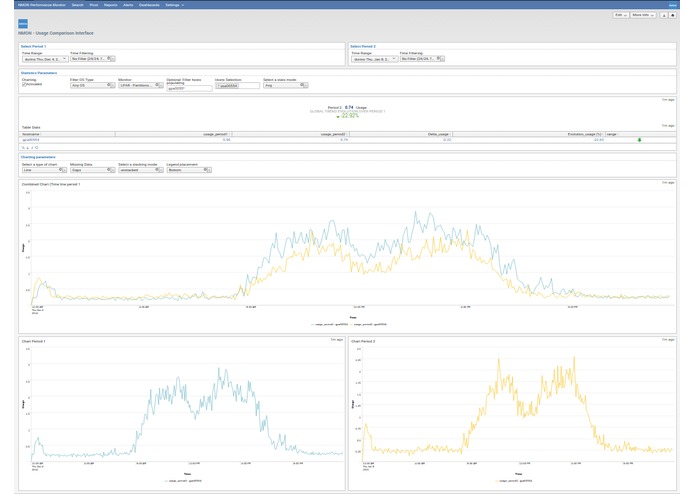Click the refresh icon below Table Stats
695x494 pixels.
coord(36,148)
